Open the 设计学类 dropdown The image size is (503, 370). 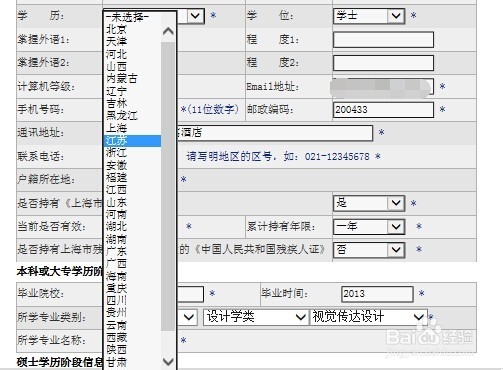(255, 317)
